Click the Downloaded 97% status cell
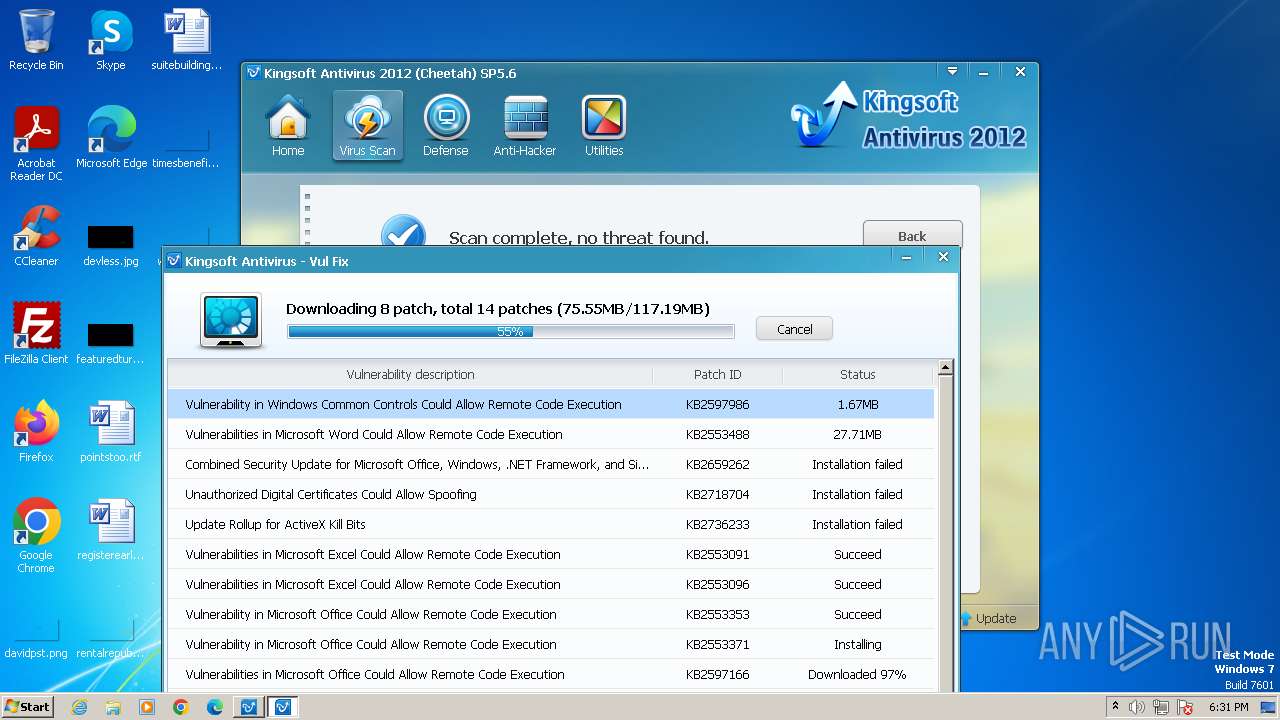Image resolution: width=1280 pixels, height=720 pixels. (x=857, y=674)
